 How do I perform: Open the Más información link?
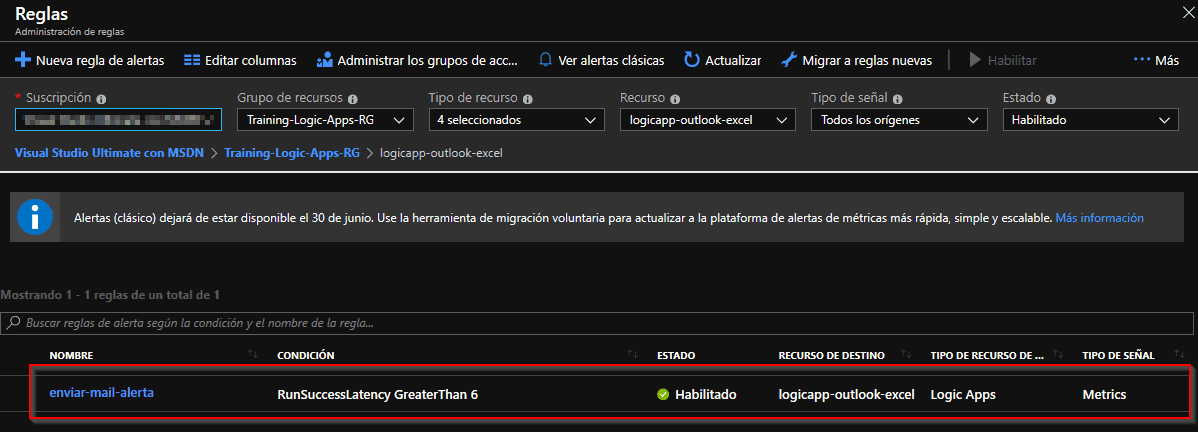(1099, 218)
